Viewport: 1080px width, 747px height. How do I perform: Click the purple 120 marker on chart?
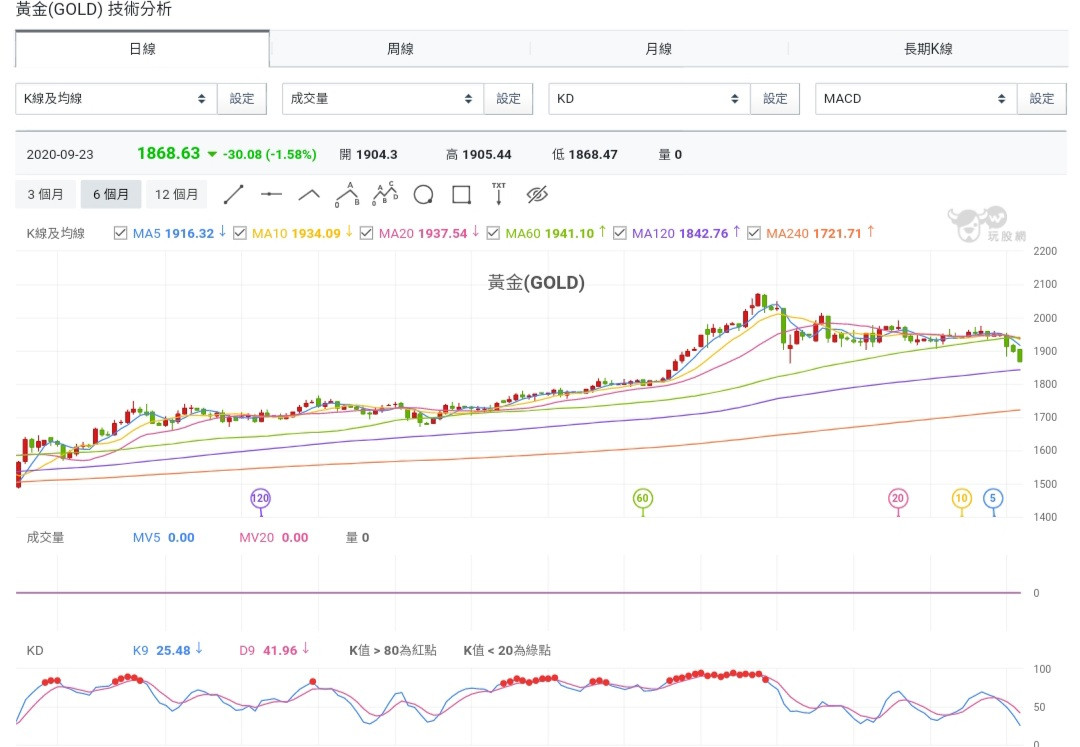pos(260,498)
